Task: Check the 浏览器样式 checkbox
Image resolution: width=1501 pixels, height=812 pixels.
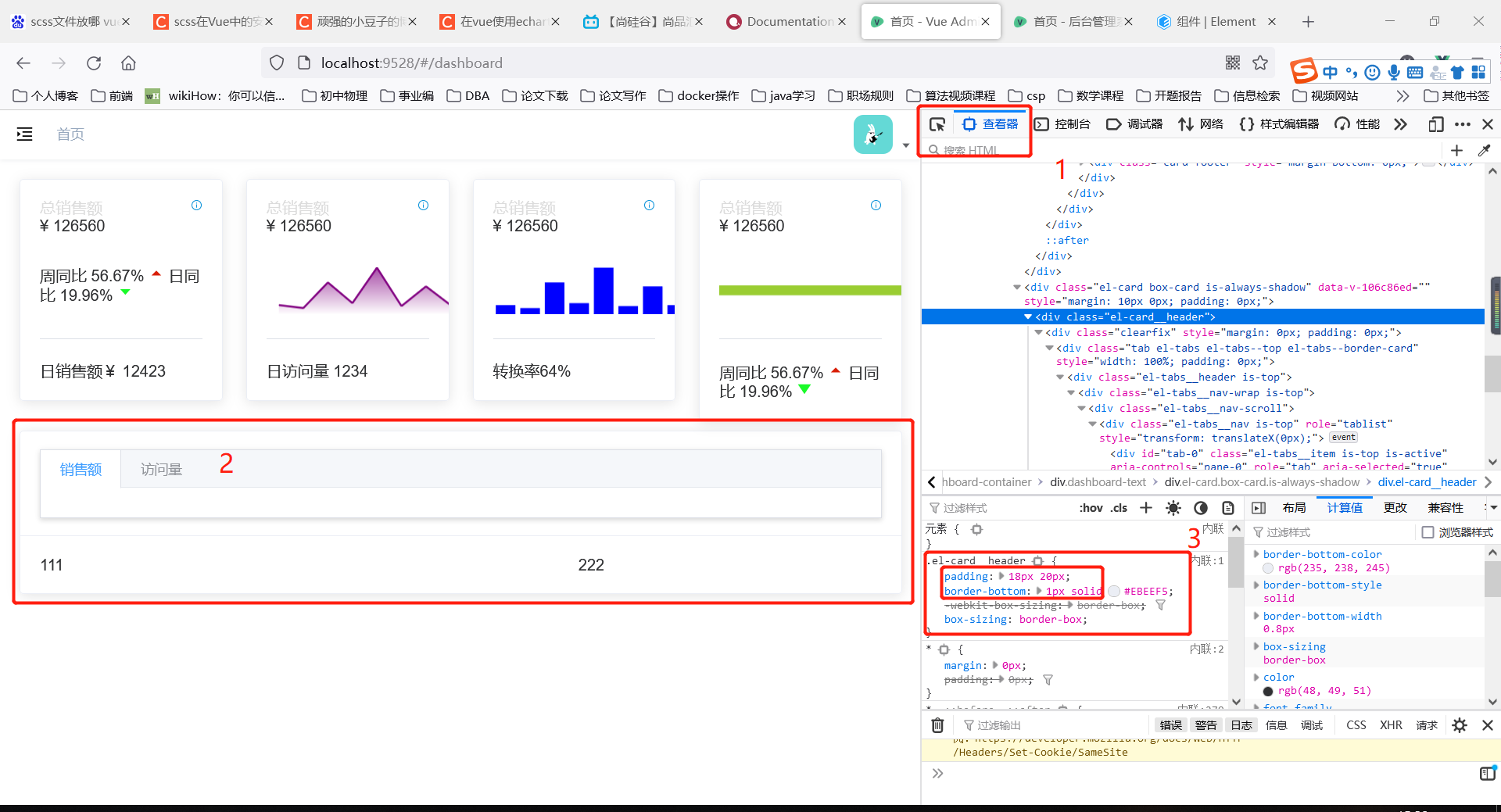Action: pos(1429,532)
